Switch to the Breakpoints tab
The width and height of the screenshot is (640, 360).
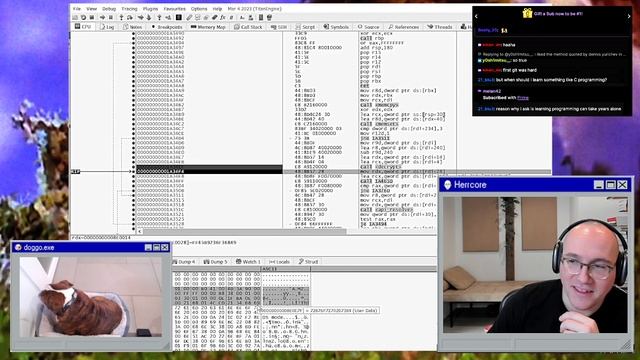click(x=167, y=27)
